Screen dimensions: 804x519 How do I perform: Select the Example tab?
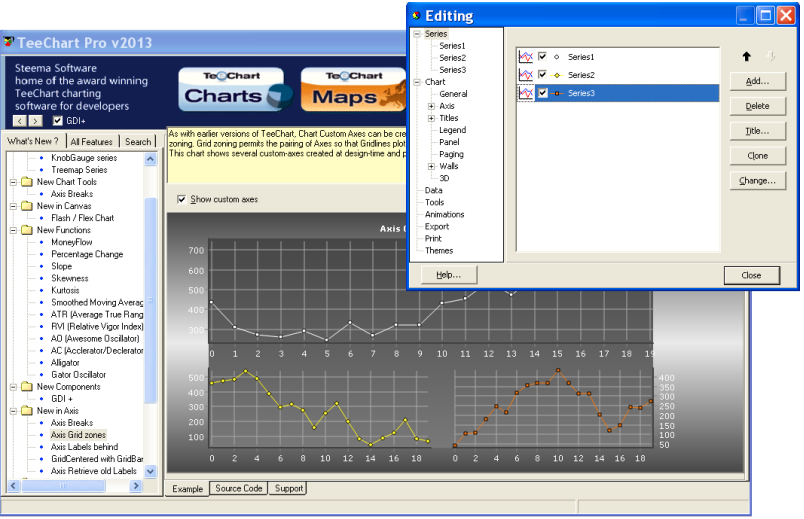(187, 489)
